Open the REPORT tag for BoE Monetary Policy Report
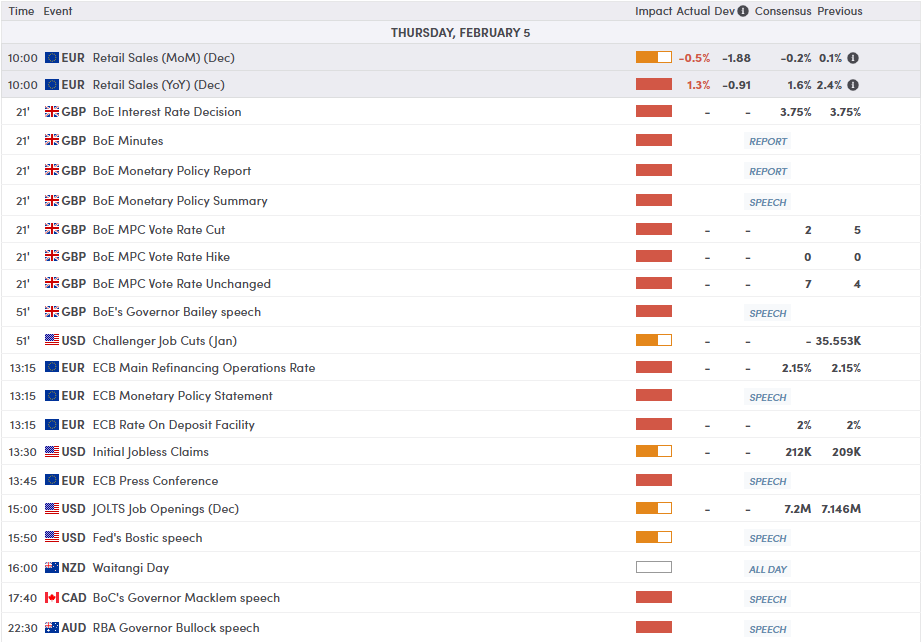This screenshot has height=642, width=923. click(x=768, y=171)
